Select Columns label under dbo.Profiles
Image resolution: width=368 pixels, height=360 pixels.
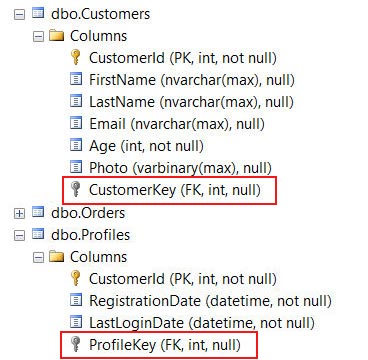click(x=98, y=257)
